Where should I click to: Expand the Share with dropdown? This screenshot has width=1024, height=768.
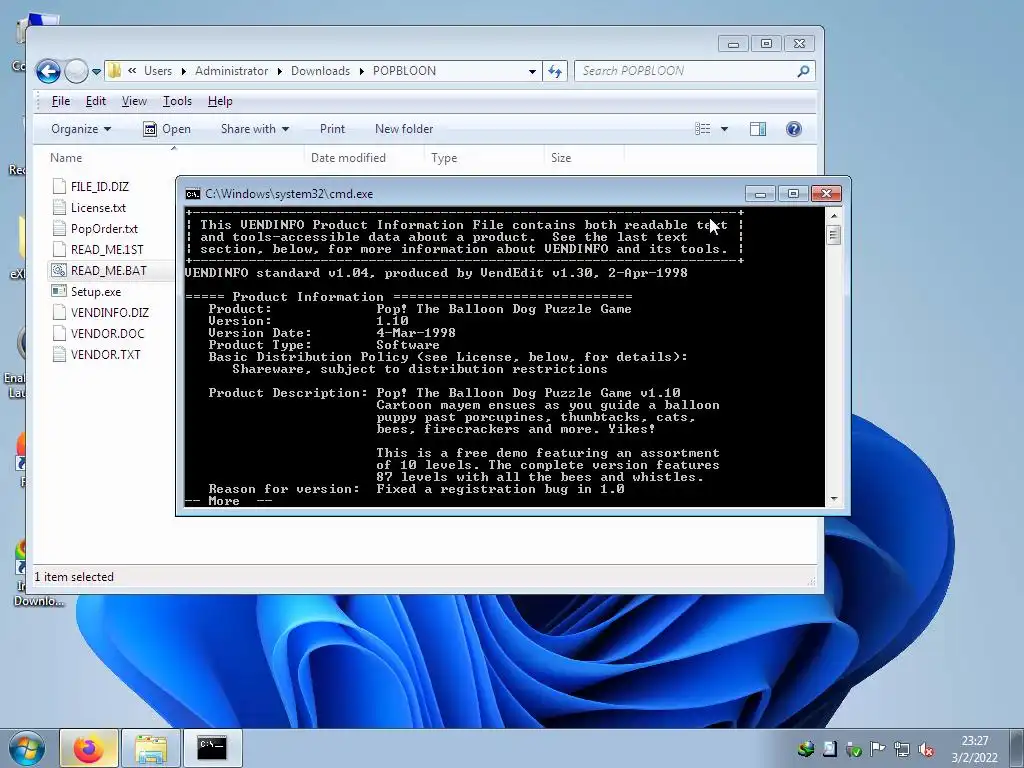[255, 129]
